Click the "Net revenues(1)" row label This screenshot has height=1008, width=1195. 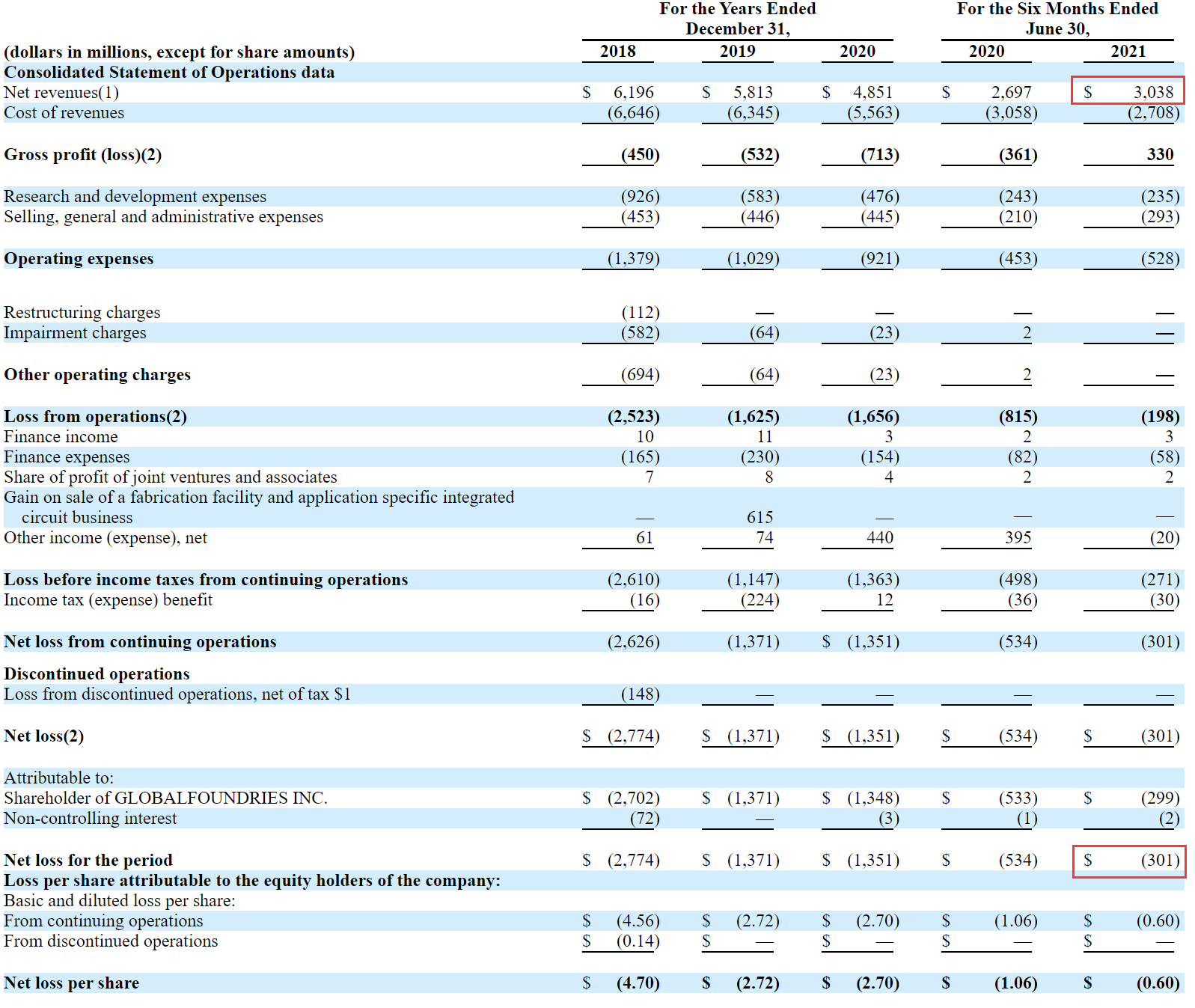(61, 92)
